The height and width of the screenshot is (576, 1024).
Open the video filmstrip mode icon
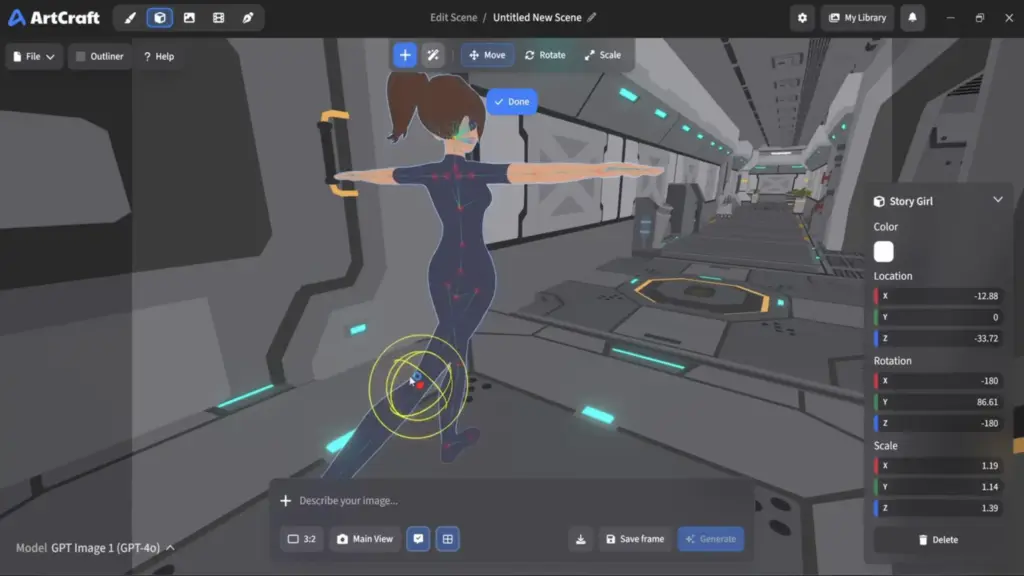pos(219,18)
